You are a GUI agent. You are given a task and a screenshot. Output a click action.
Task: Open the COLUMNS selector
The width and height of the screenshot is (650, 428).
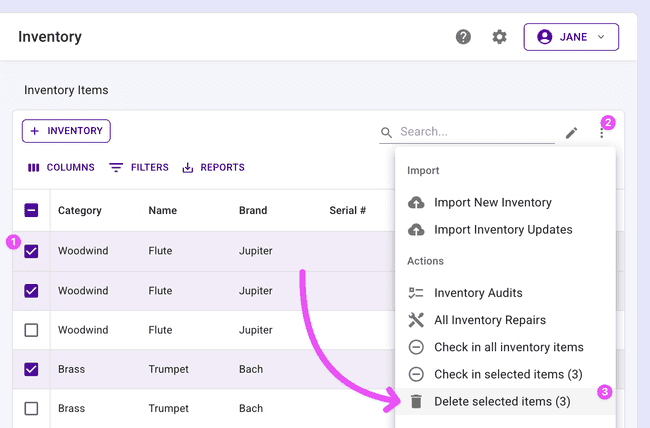pos(61,168)
